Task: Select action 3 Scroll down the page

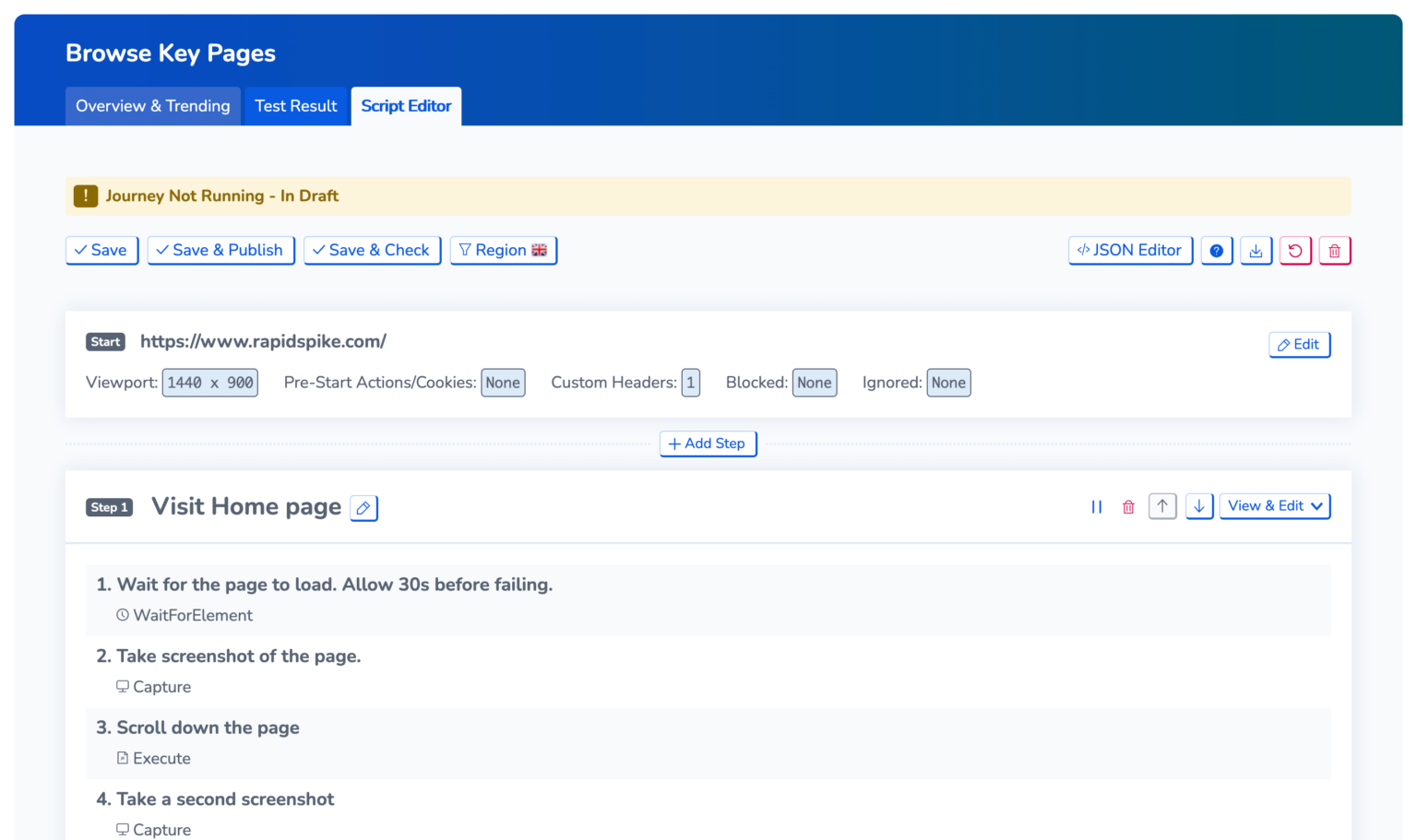Action: click(x=708, y=742)
